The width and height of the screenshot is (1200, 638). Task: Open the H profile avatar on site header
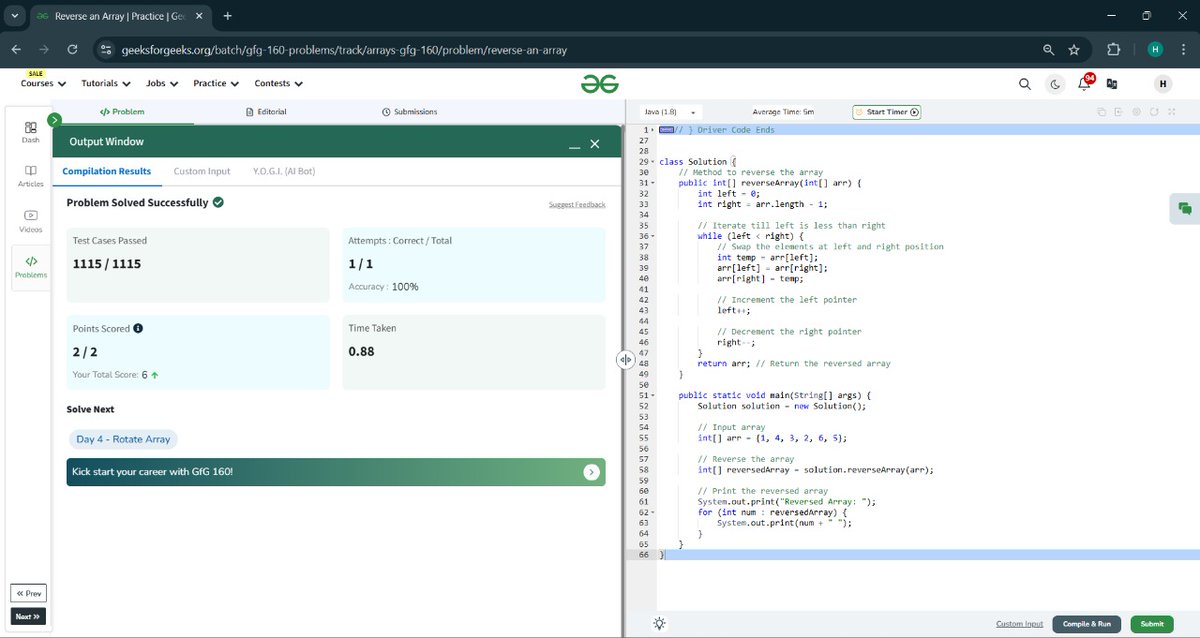pyautogui.click(x=1162, y=84)
